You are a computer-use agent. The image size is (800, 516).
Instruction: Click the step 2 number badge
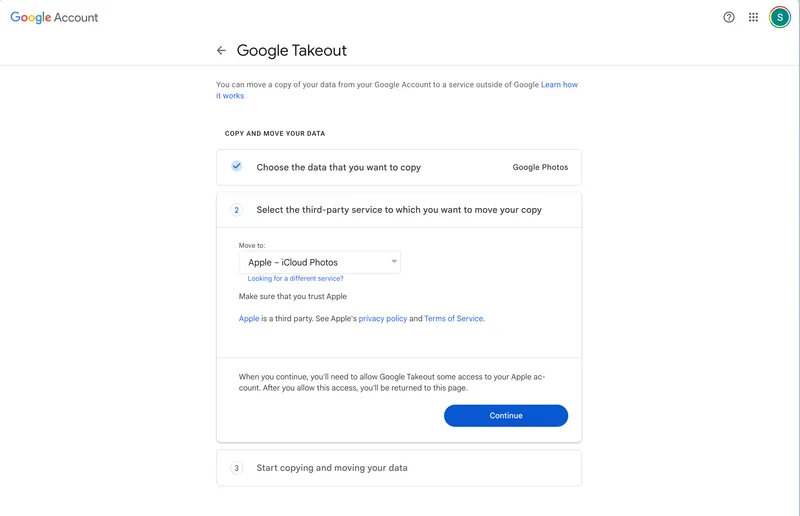click(x=236, y=210)
